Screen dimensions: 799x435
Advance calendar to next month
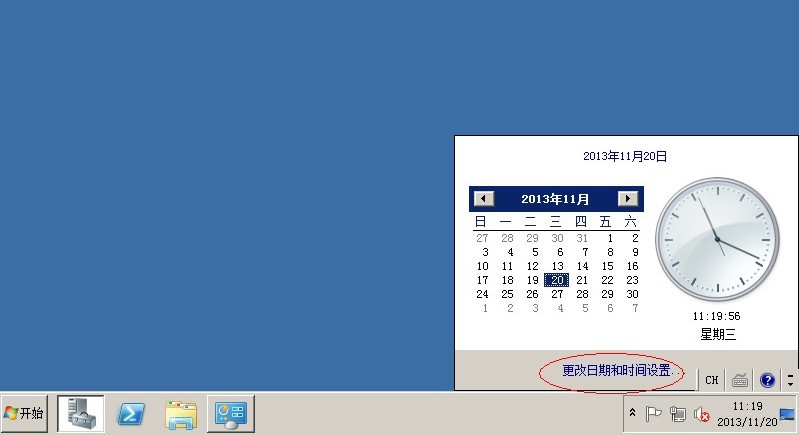click(x=628, y=198)
